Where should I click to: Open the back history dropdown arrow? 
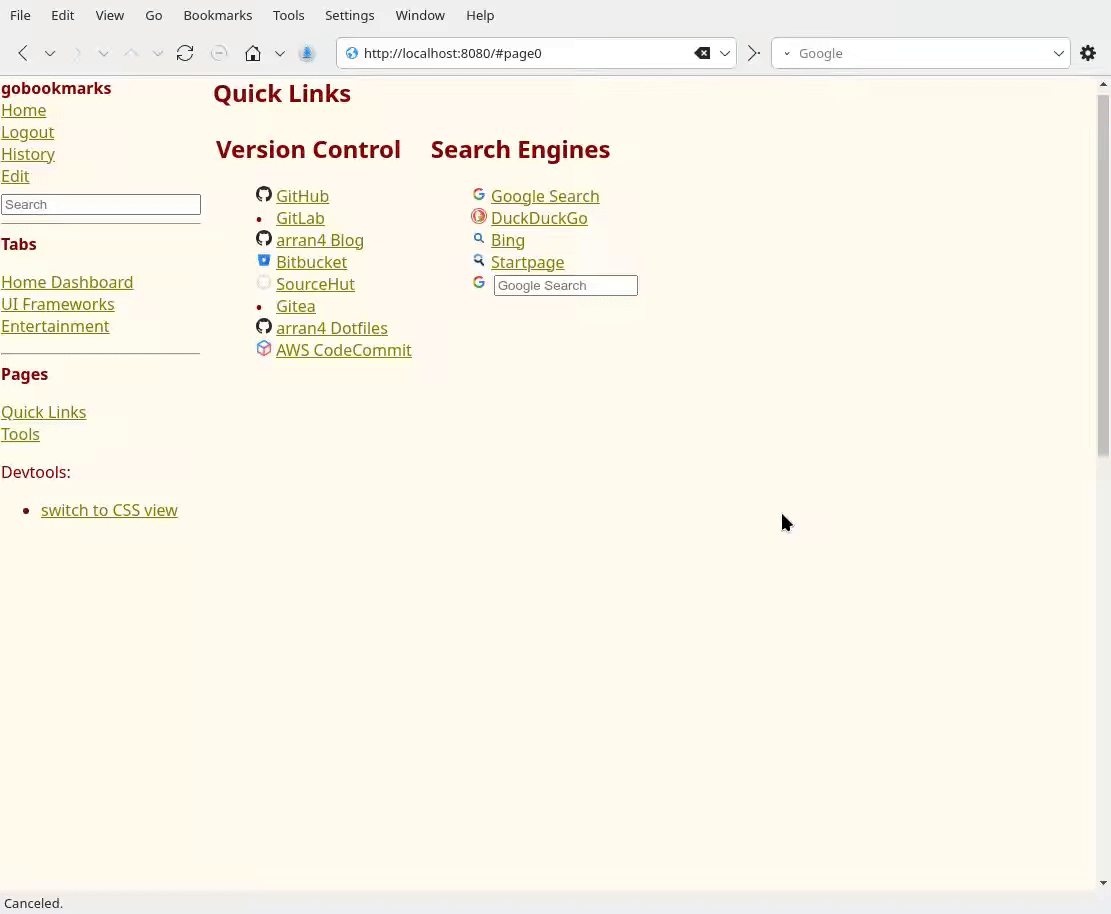(x=50, y=53)
